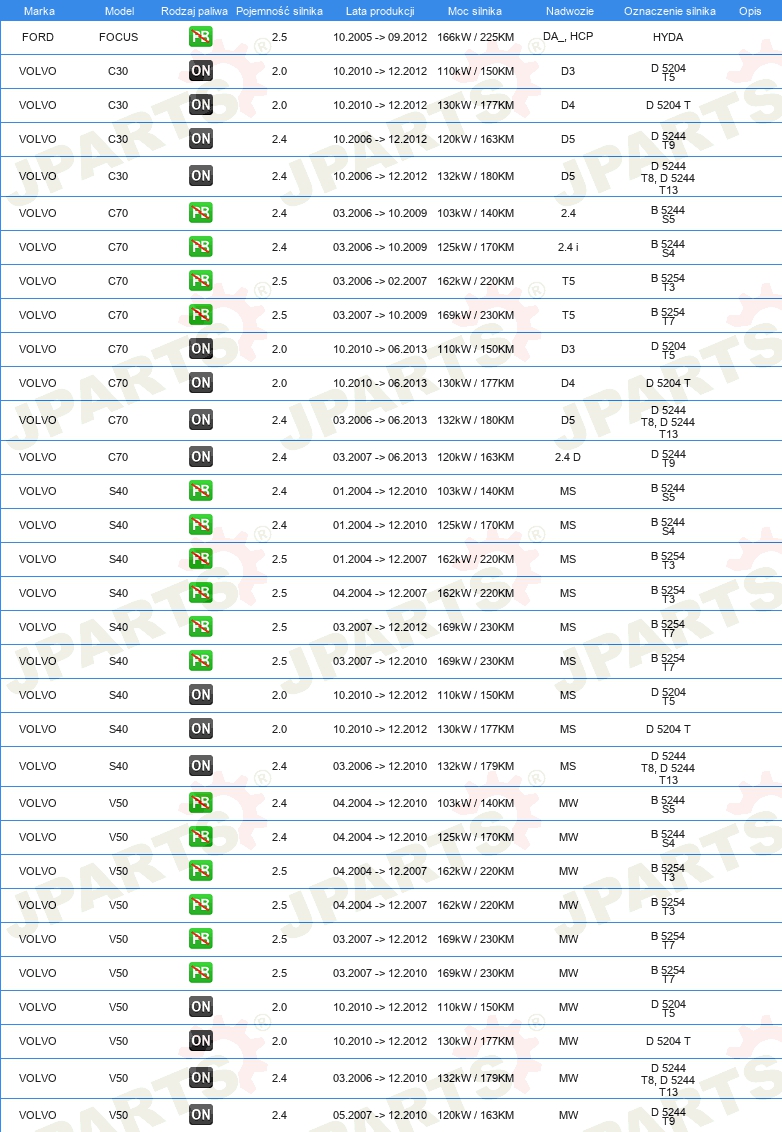This screenshot has height=1132, width=782.
Task: Click the petrol icon for Volvo C70 169kW/230KM
Action: pos(201,315)
